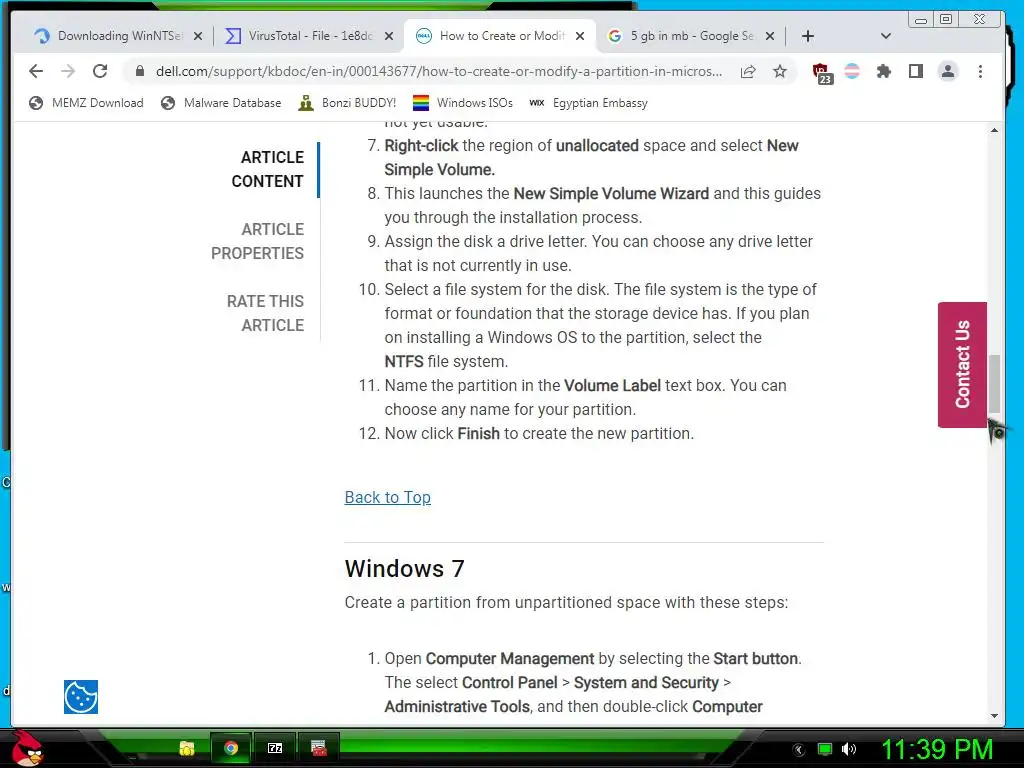Bookmark this page with the star icon
The height and width of the screenshot is (768, 1024).
click(780, 71)
